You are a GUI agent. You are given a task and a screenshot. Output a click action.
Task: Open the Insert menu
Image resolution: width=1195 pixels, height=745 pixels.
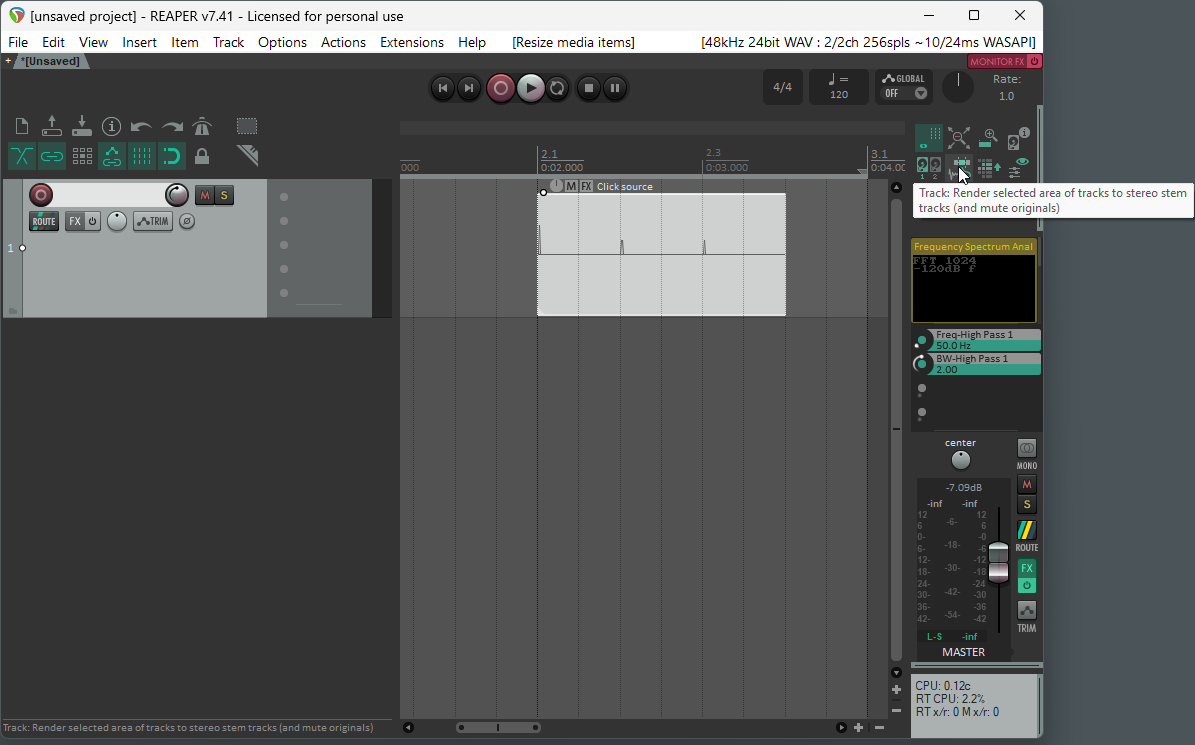[139, 42]
